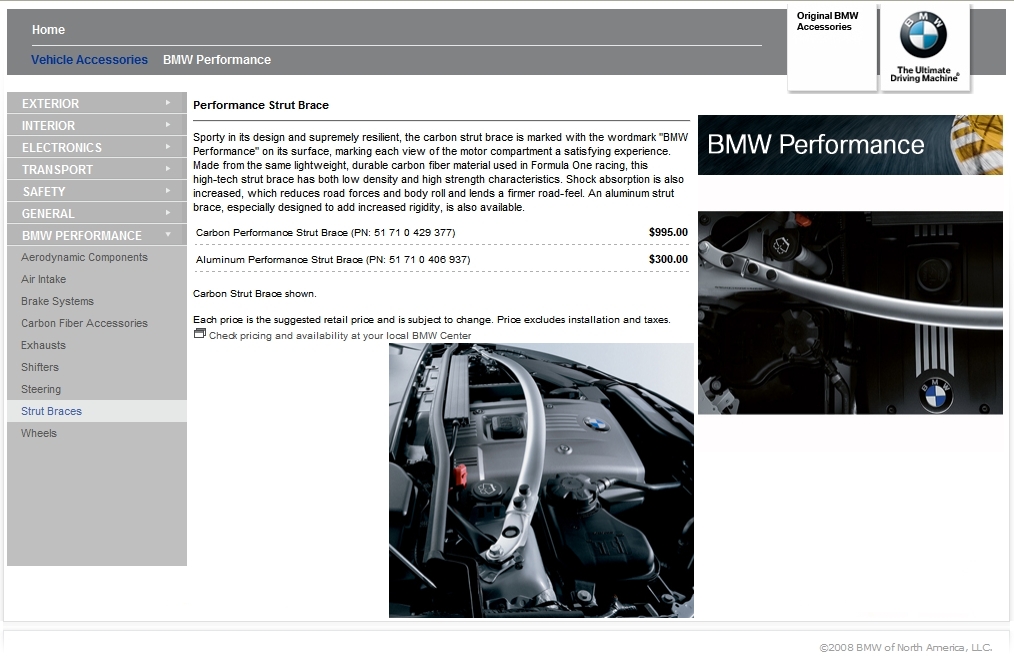Open the Vehicle Accessories tab
Screen dimensions: 1014x664
(89, 60)
